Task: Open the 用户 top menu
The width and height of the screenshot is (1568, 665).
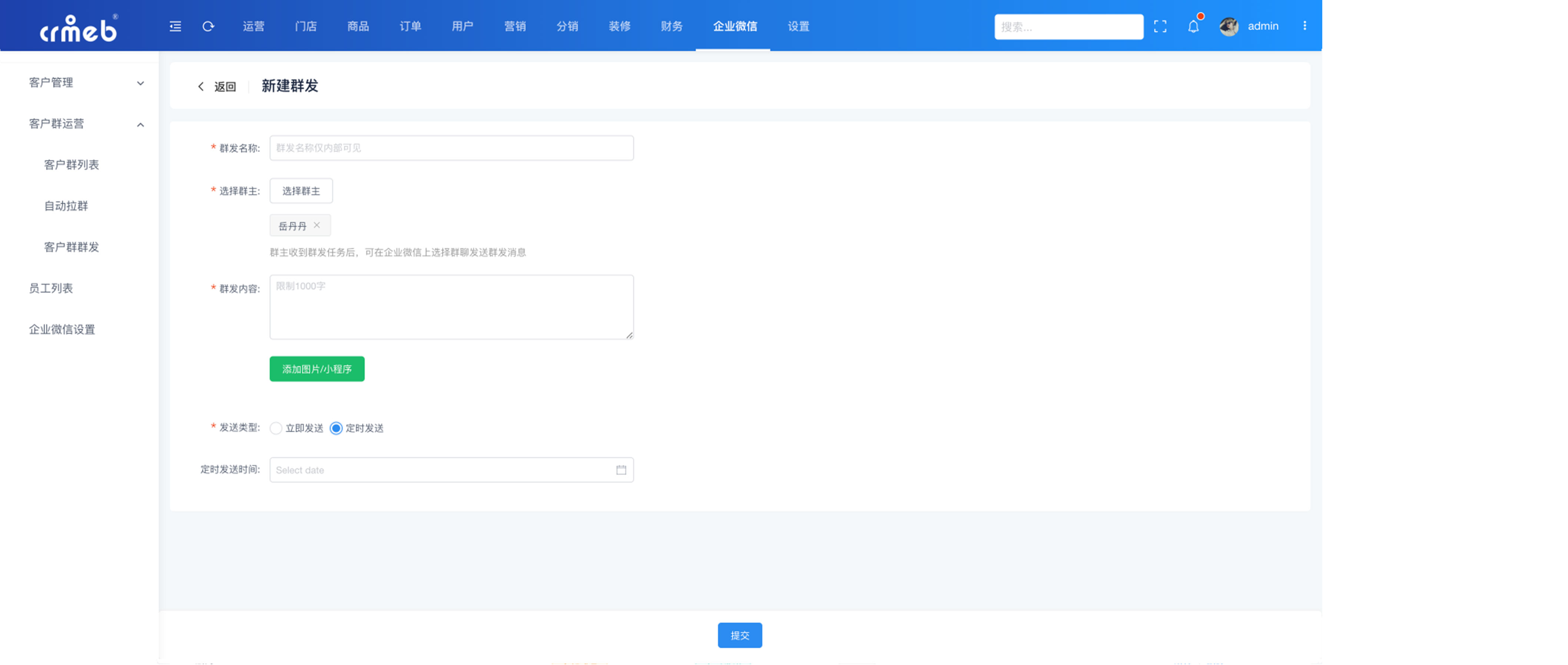Action: [463, 26]
